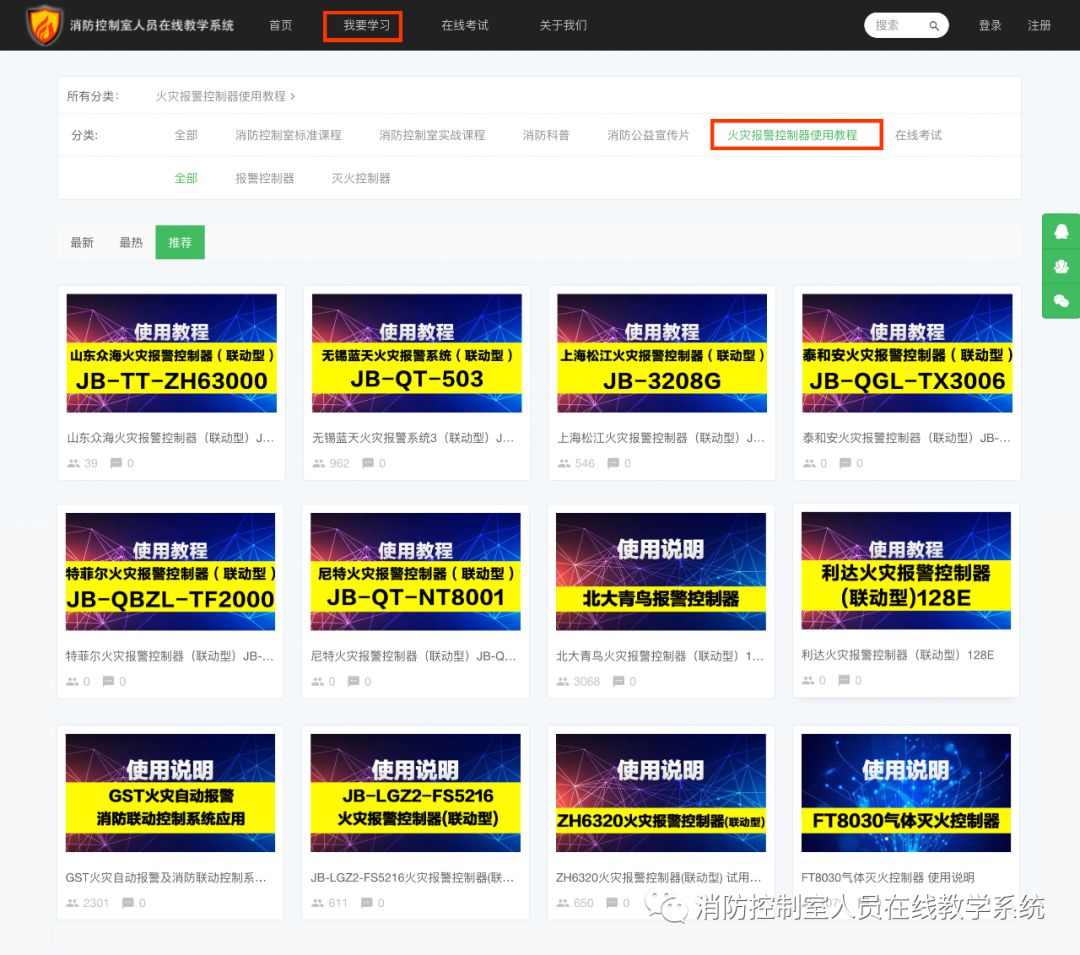Screen dimensions: 1080x955
Task: Switch to the 最新 sort tab
Action: [x=82, y=242]
